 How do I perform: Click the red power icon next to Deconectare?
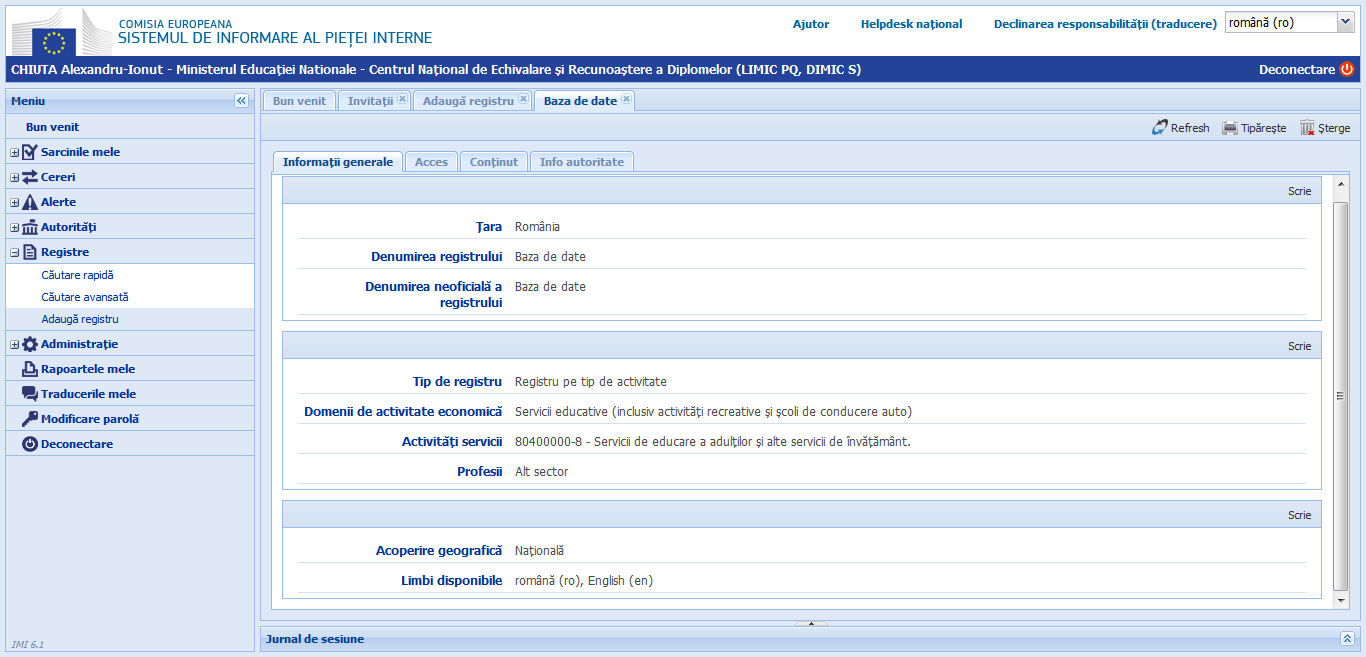pos(1348,71)
